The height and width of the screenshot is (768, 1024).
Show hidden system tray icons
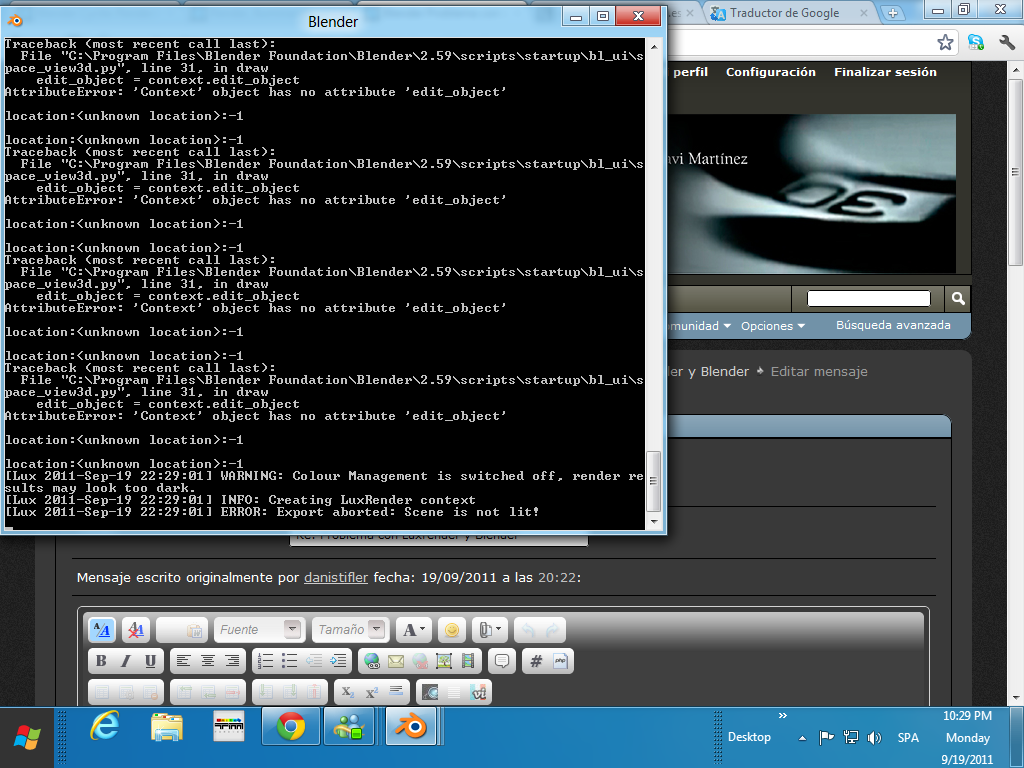click(x=802, y=738)
